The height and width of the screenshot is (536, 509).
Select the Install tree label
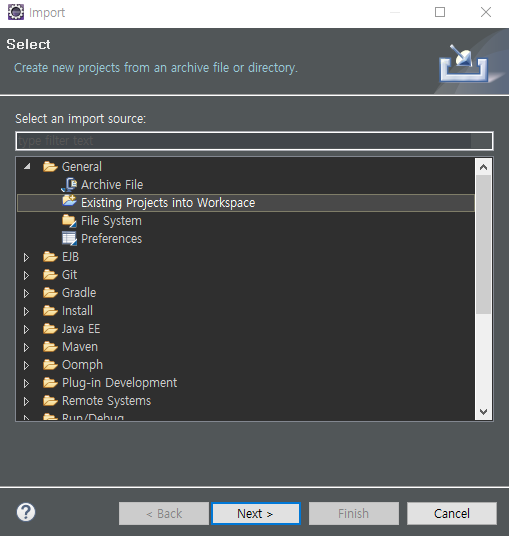(x=77, y=311)
